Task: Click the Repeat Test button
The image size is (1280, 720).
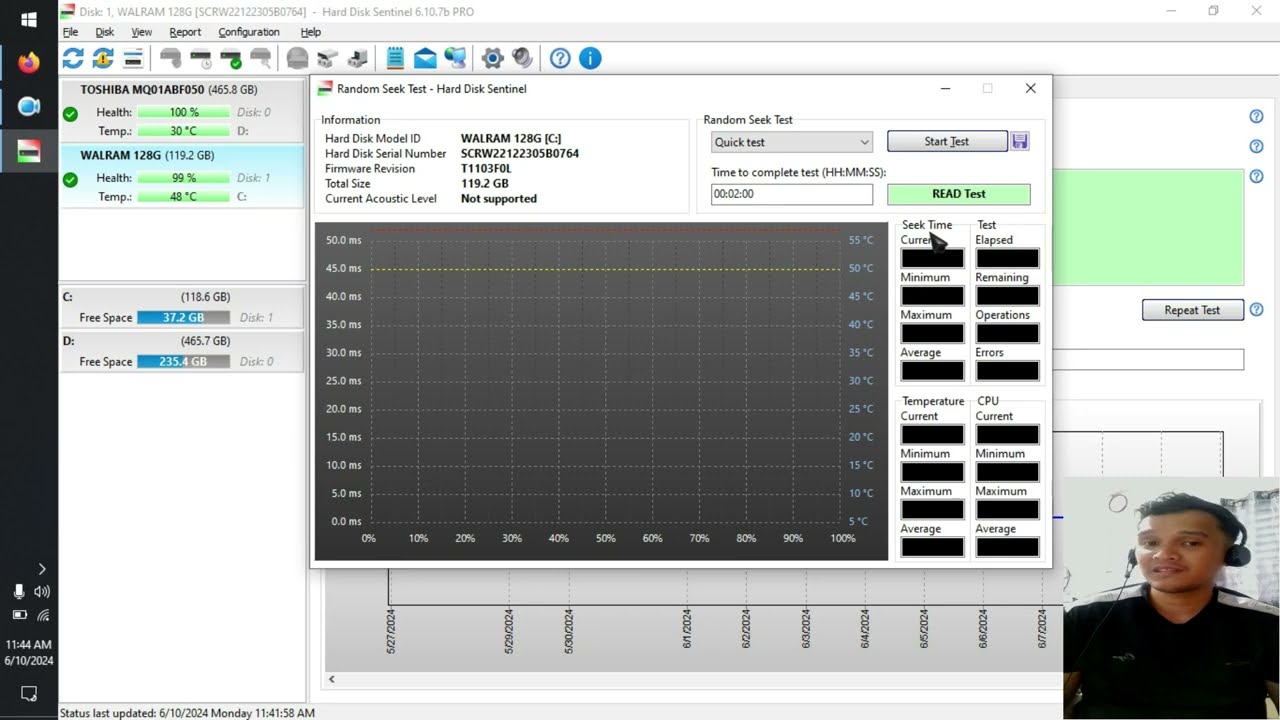Action: (x=1192, y=310)
